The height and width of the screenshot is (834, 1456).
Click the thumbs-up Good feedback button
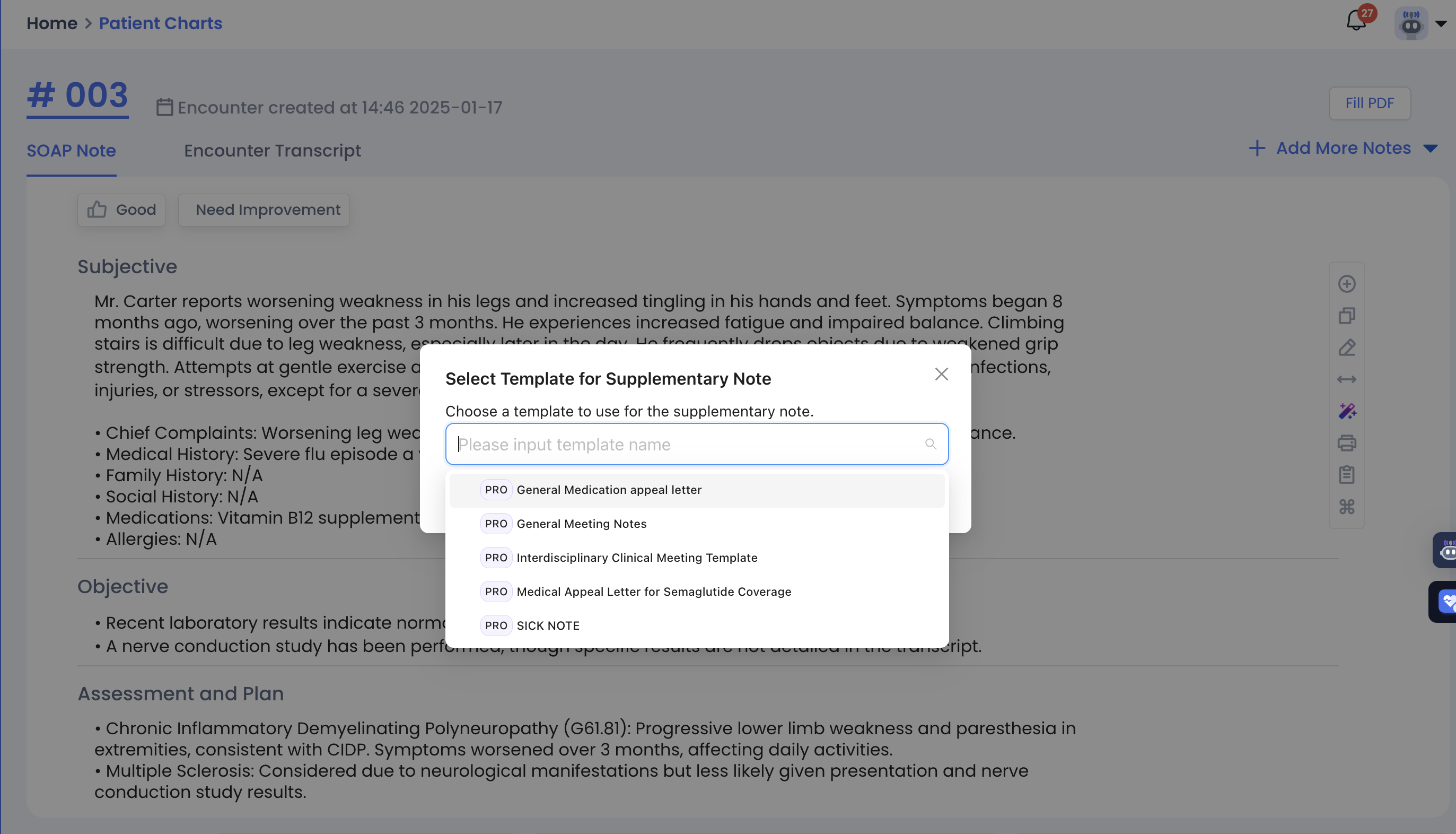(x=121, y=210)
